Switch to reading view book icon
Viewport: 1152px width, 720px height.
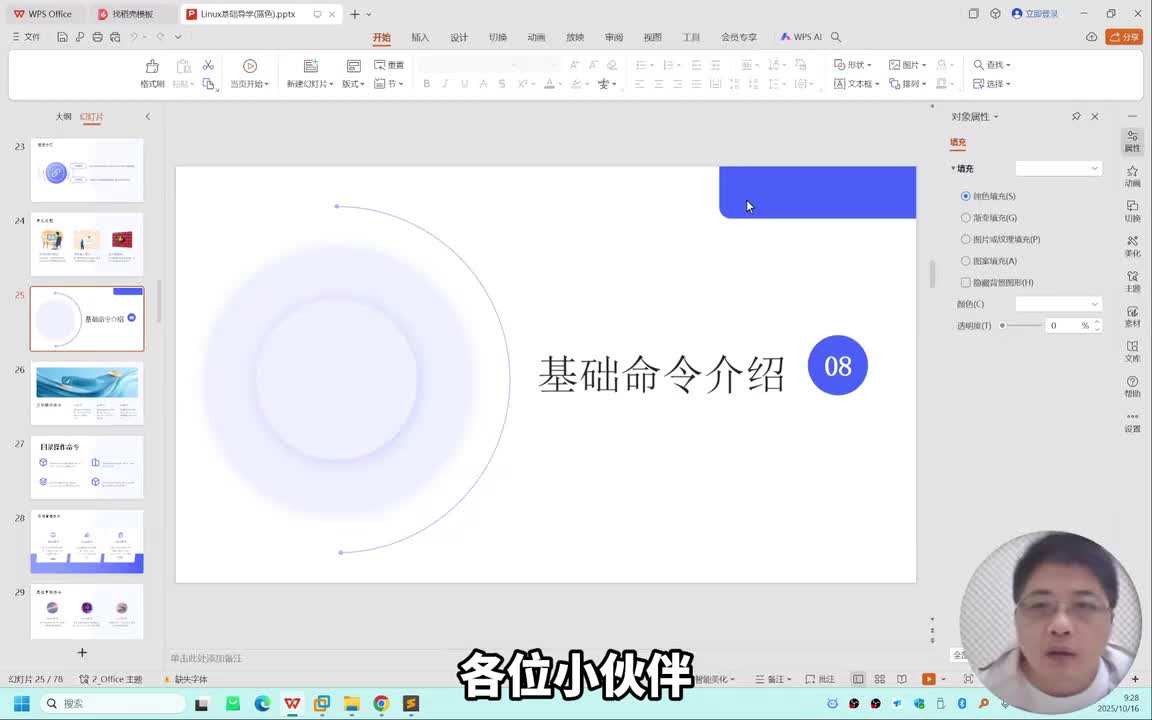(x=901, y=679)
